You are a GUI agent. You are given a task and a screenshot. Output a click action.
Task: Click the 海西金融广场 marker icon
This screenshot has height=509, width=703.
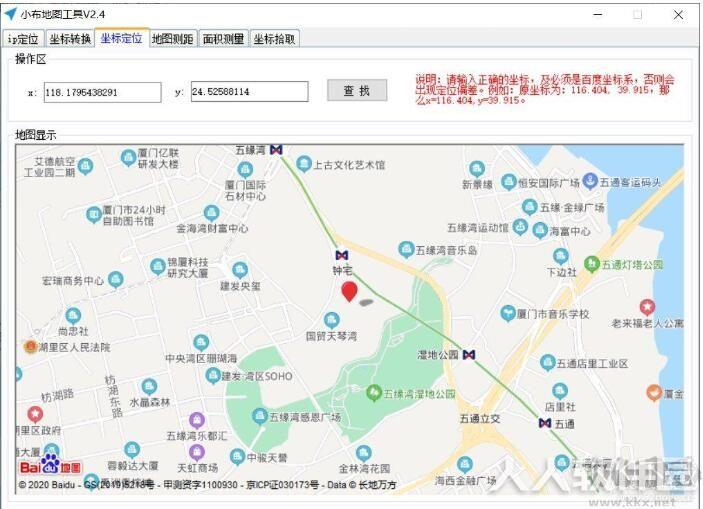[x=465, y=464]
